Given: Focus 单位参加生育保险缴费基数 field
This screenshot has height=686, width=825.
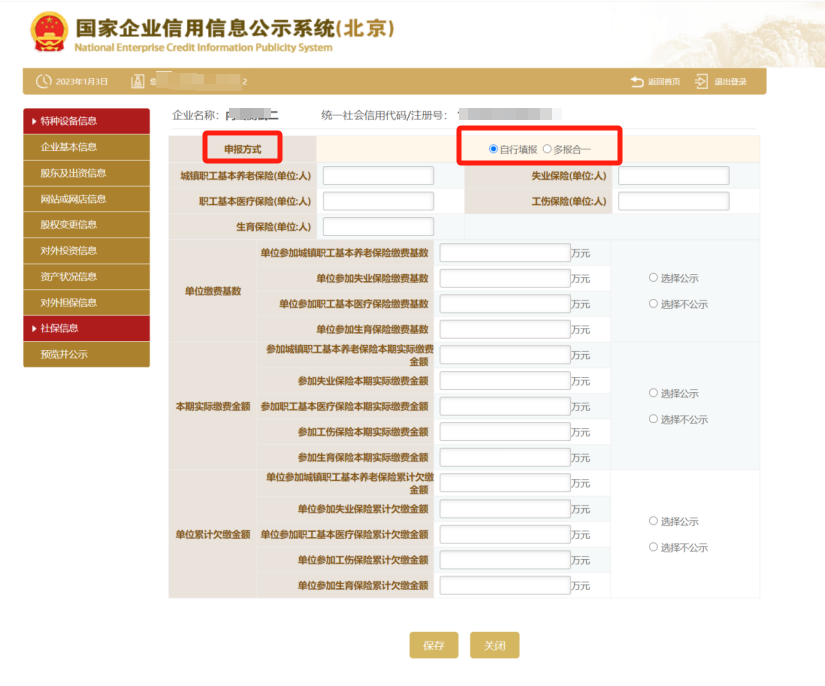Looking at the screenshot, I should click(x=505, y=329).
